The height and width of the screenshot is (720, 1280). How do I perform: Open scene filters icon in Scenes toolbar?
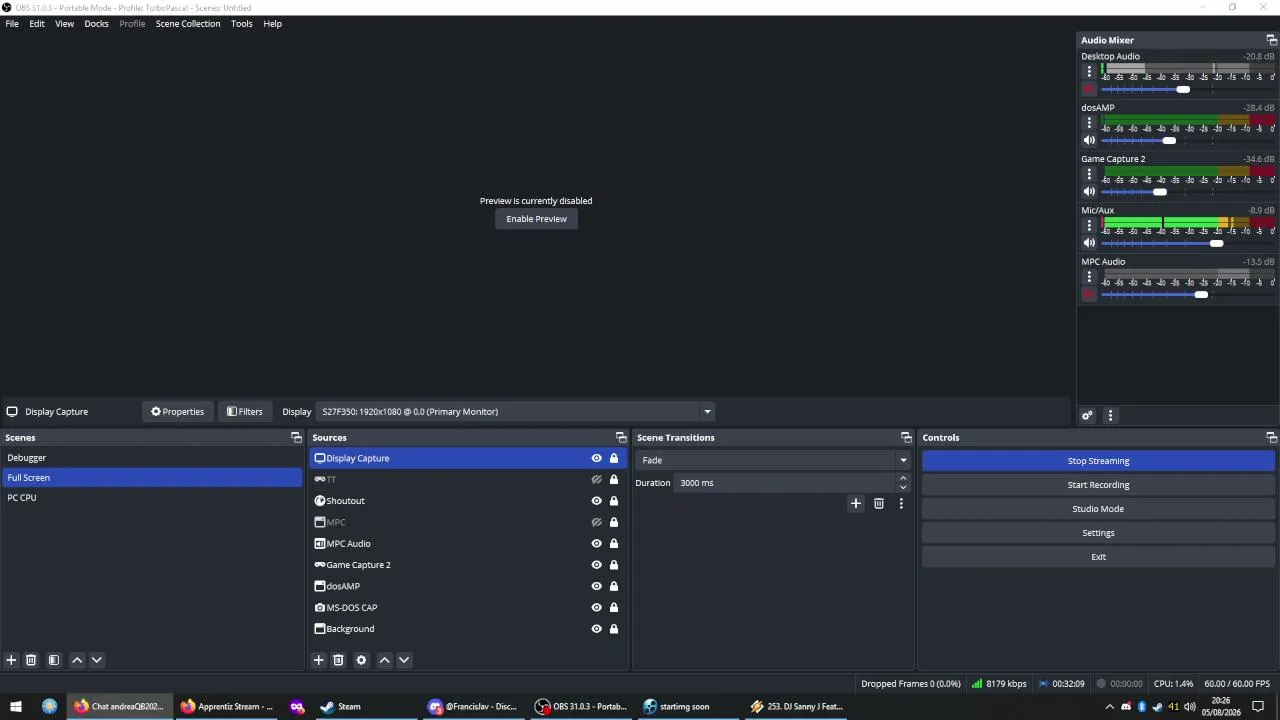pyautogui.click(x=54, y=660)
